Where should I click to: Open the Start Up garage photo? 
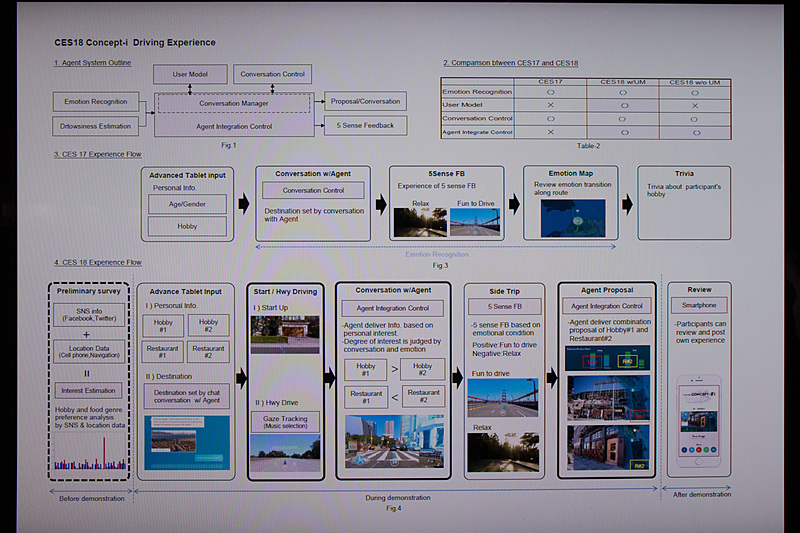(285, 335)
